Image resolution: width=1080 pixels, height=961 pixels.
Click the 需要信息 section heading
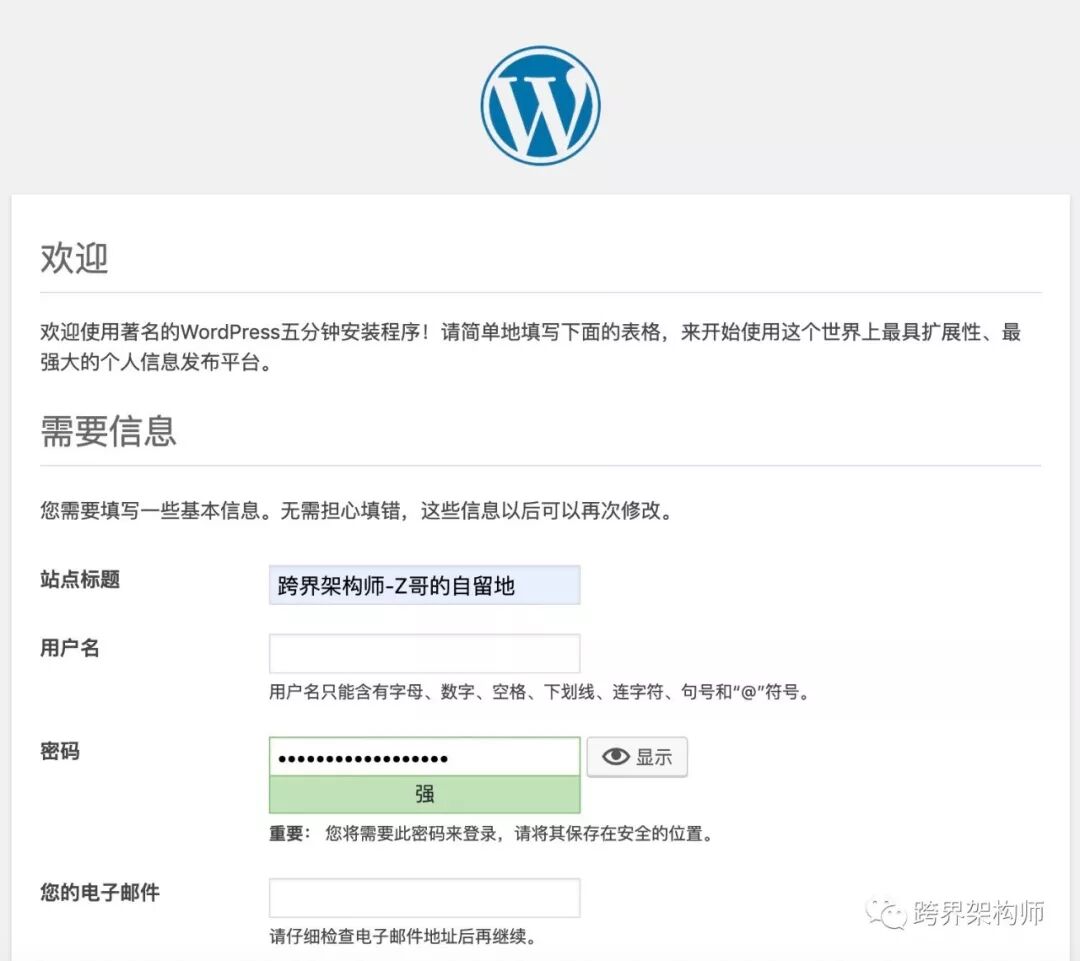[110, 430]
